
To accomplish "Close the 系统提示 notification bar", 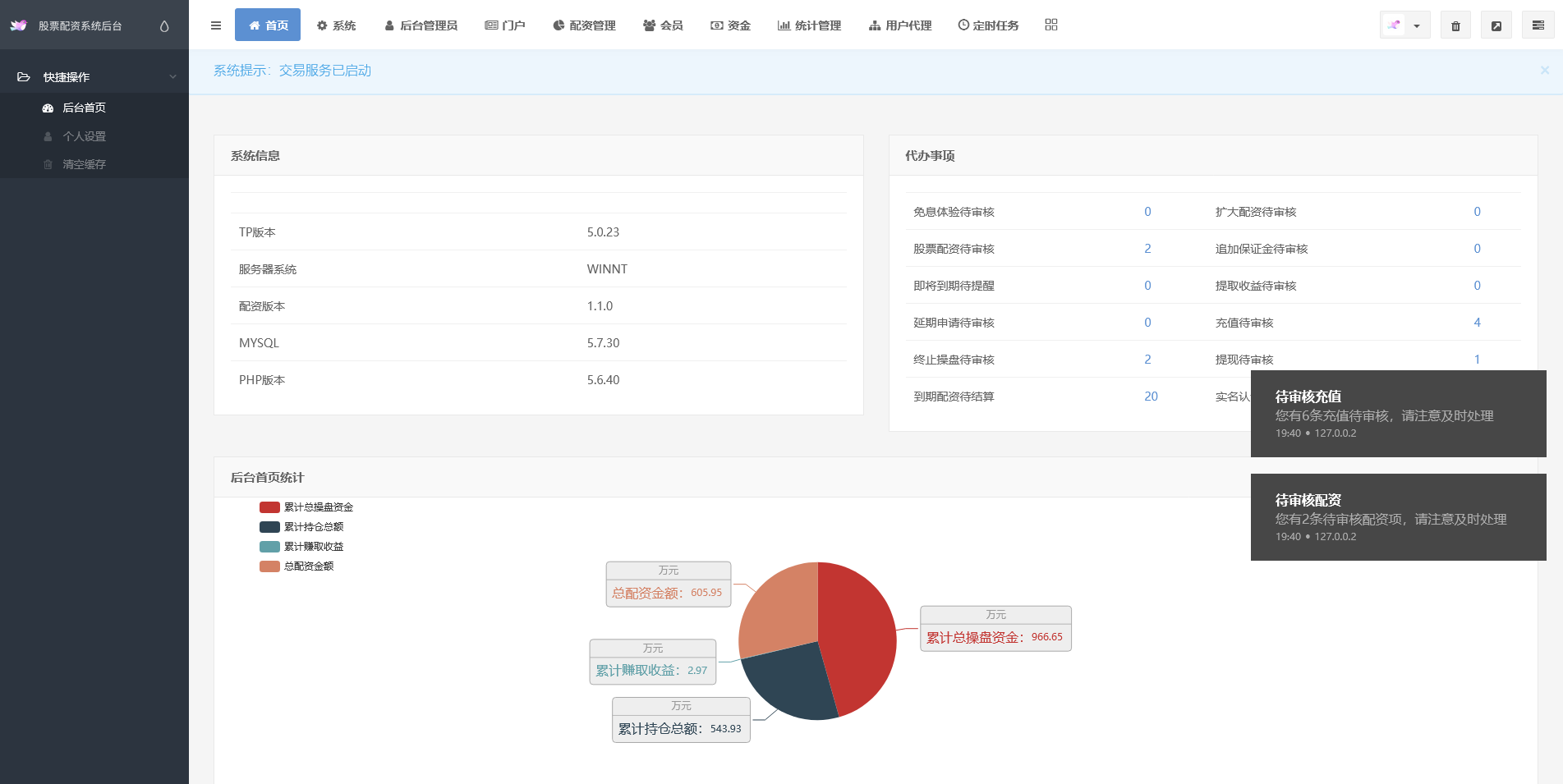I will (1545, 71).
